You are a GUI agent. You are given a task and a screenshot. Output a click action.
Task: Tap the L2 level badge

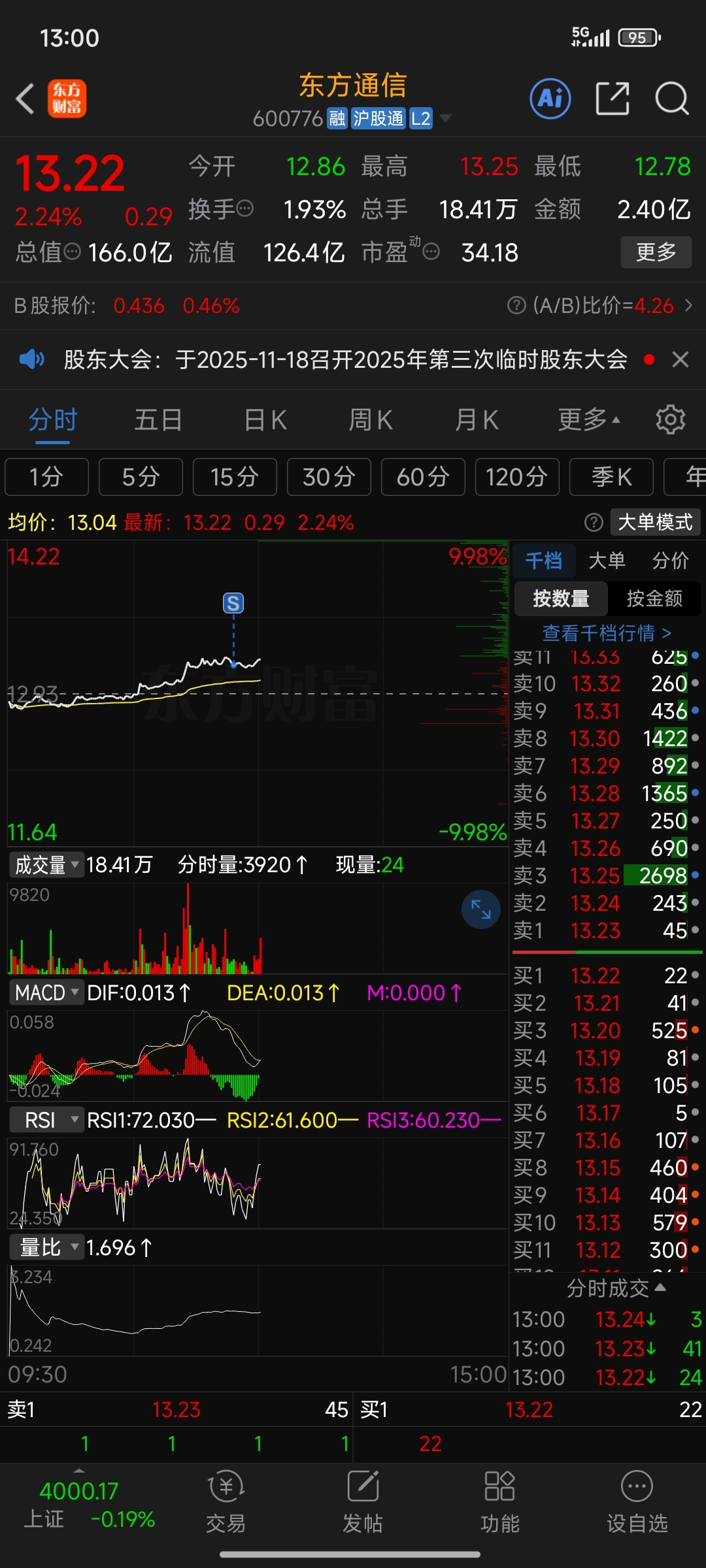pos(421,118)
